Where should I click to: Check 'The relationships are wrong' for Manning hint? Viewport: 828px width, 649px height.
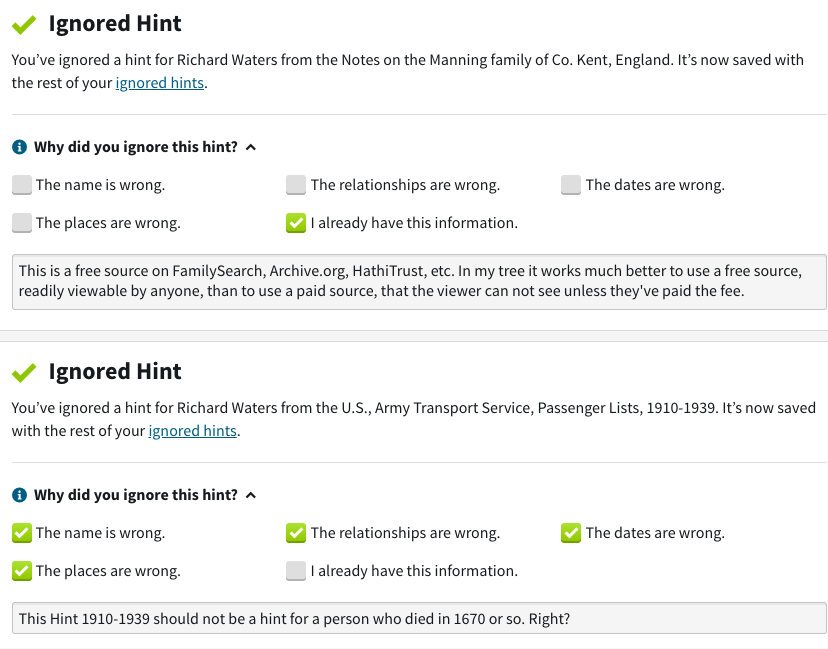tap(296, 185)
